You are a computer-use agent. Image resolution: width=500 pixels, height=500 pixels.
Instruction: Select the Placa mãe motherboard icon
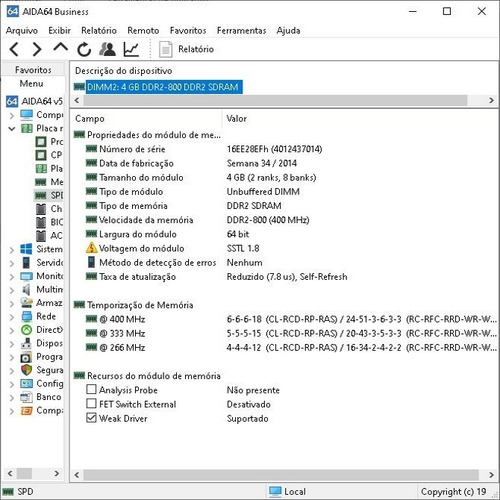(27, 128)
